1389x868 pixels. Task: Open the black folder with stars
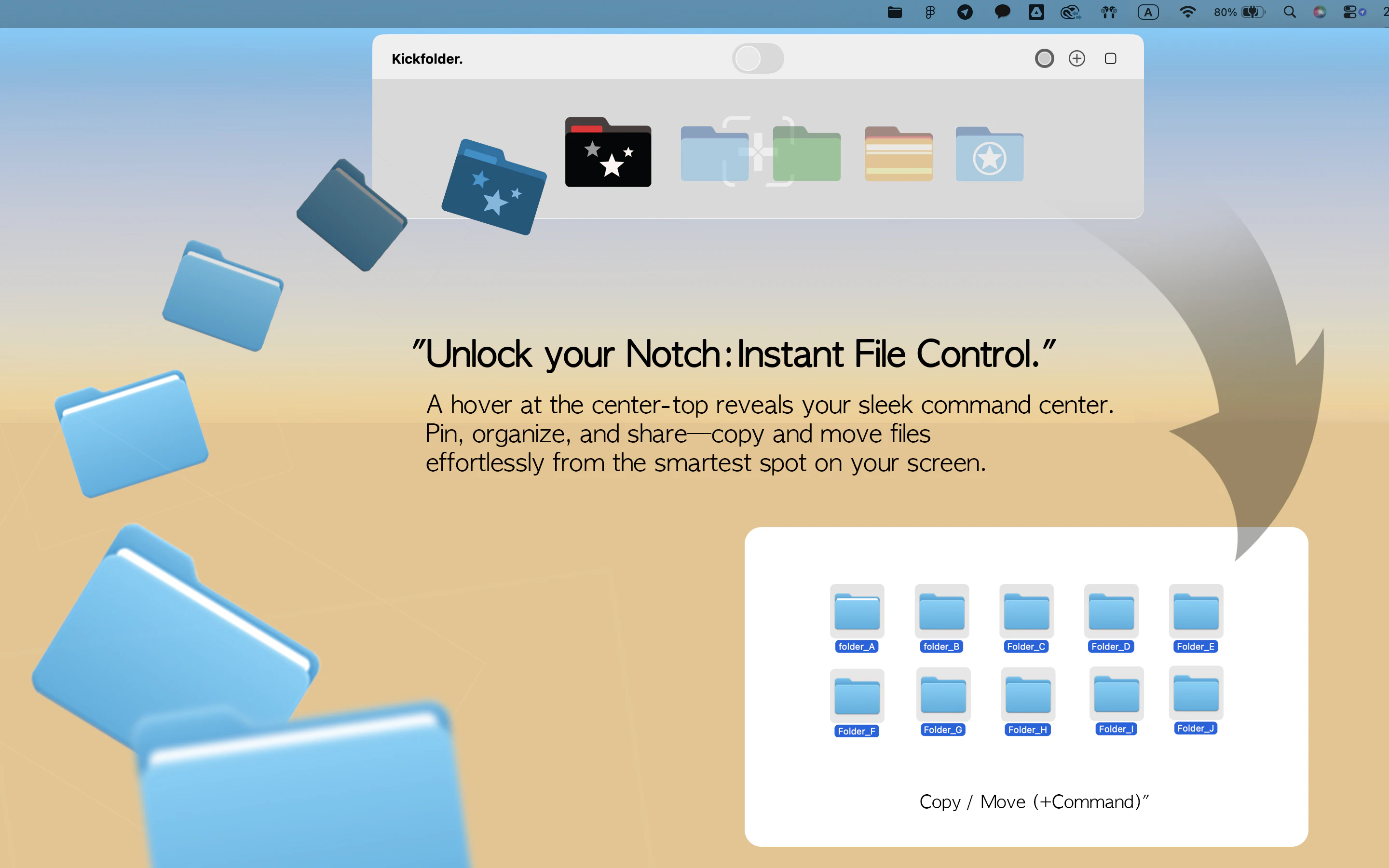point(608,153)
